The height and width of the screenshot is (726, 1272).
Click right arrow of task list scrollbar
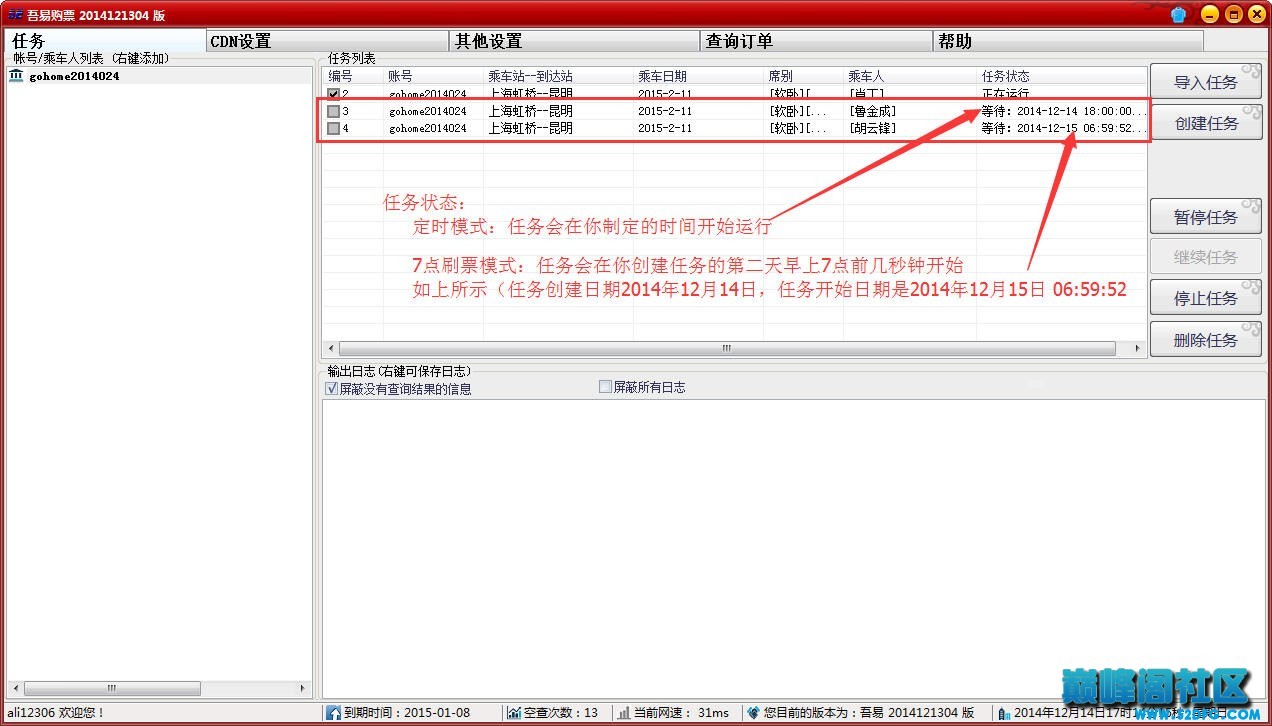[1137, 349]
